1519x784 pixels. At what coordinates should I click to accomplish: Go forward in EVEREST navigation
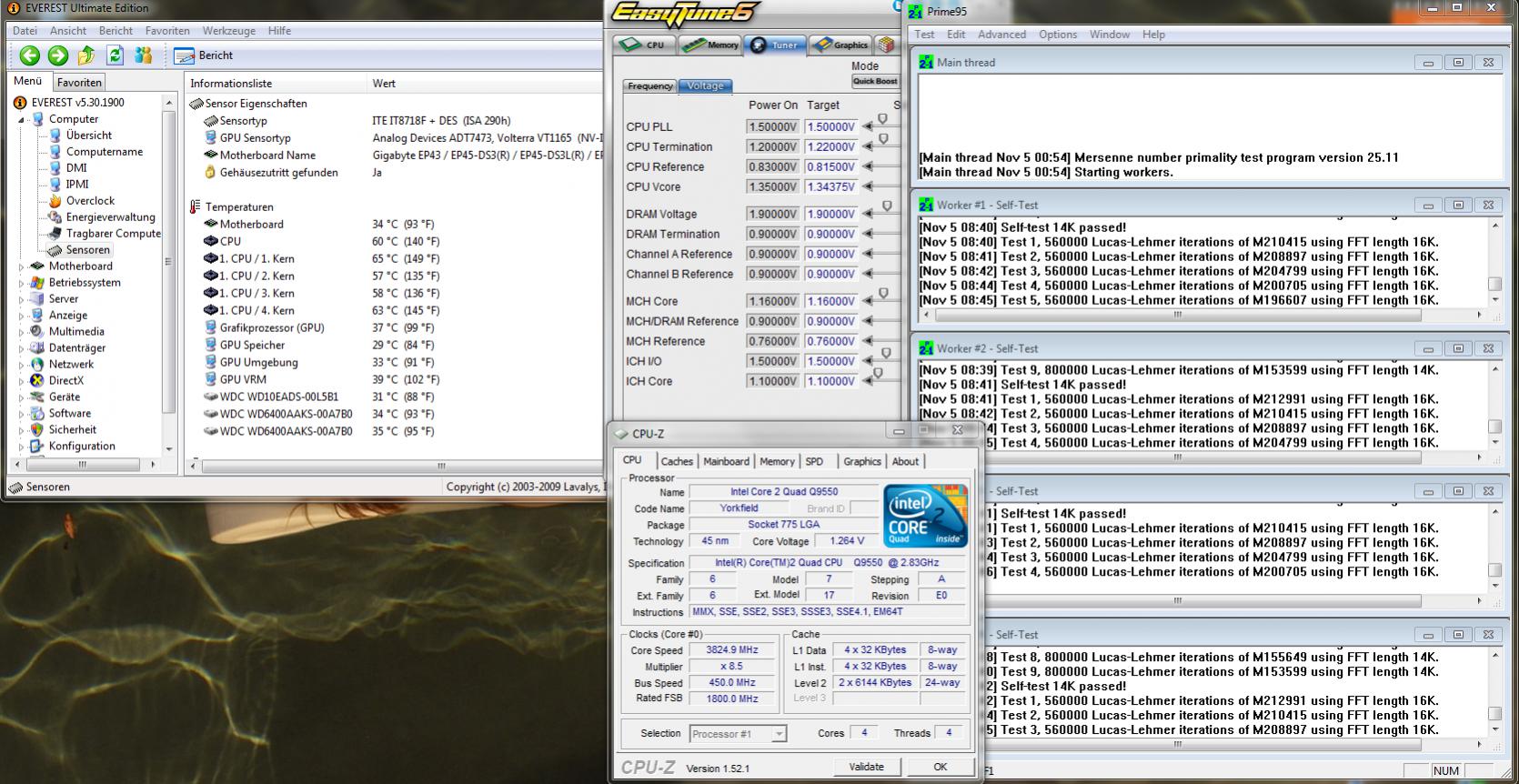click(x=58, y=55)
